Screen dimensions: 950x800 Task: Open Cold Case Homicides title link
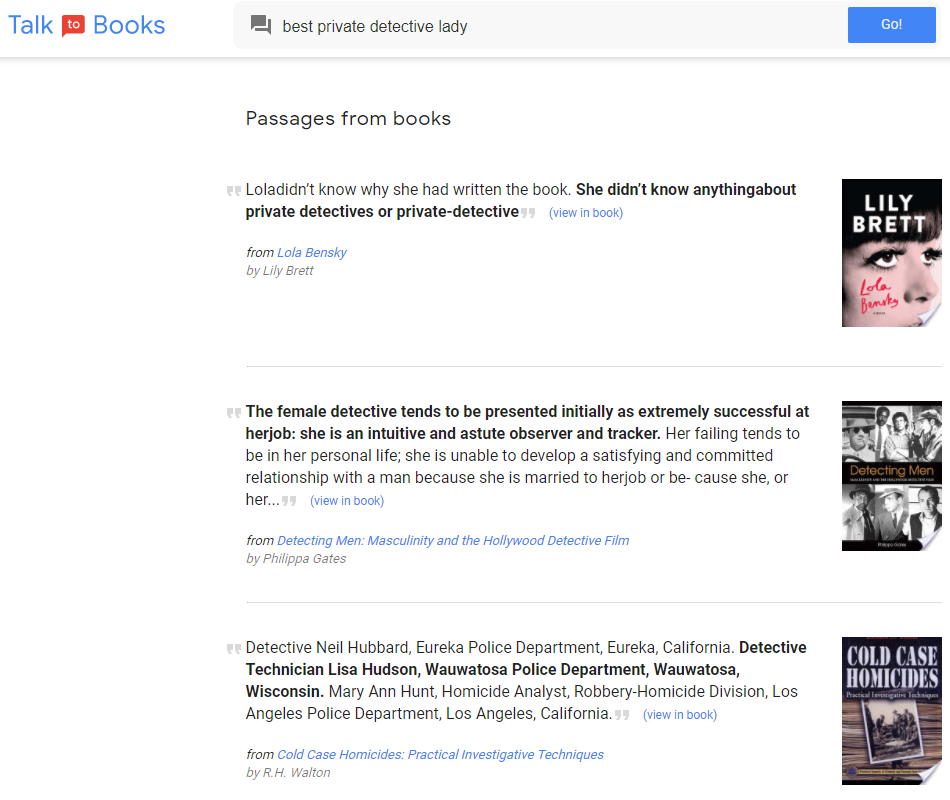tap(440, 754)
